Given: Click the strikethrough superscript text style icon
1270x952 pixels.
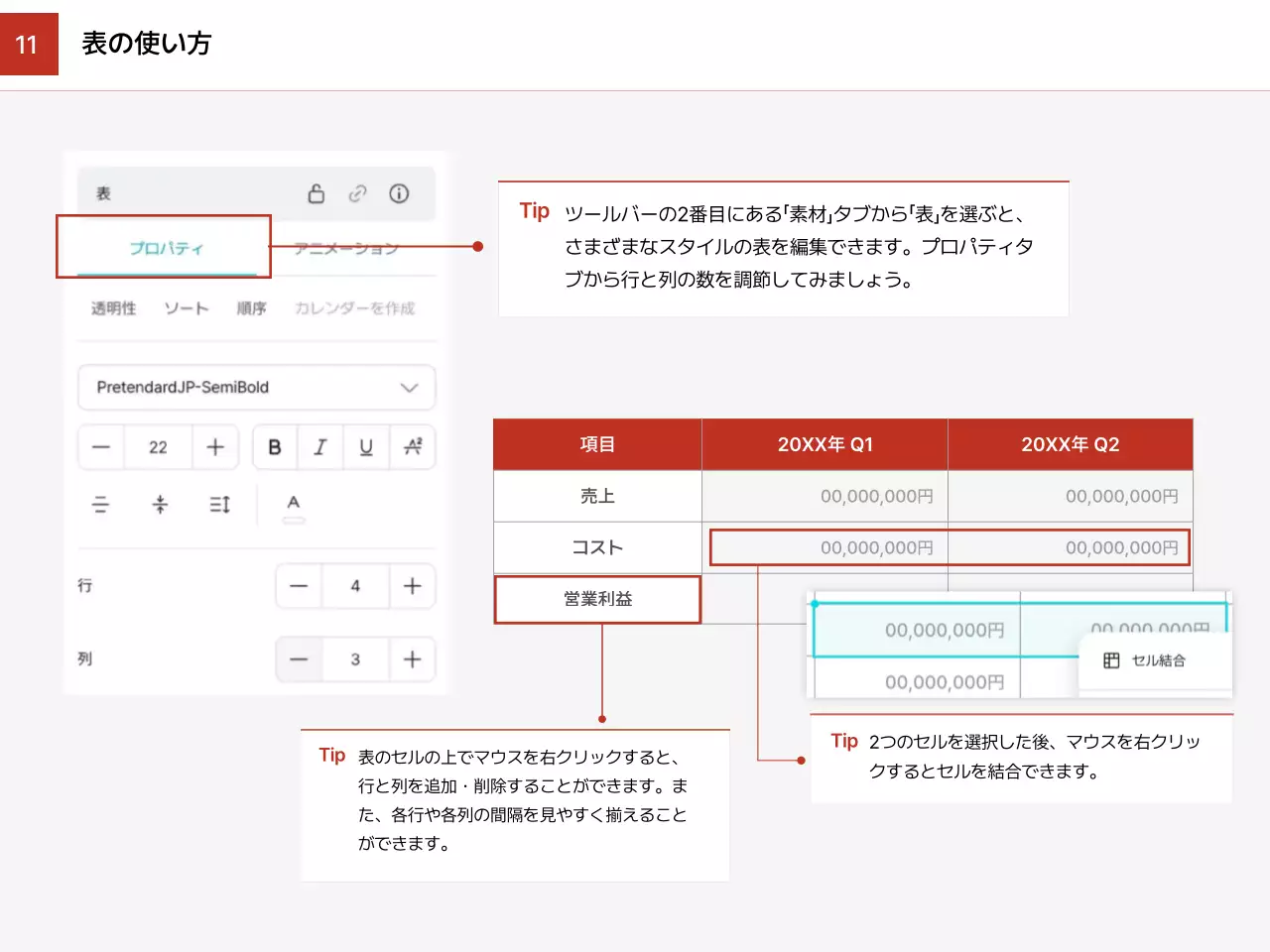Looking at the screenshot, I should (413, 447).
